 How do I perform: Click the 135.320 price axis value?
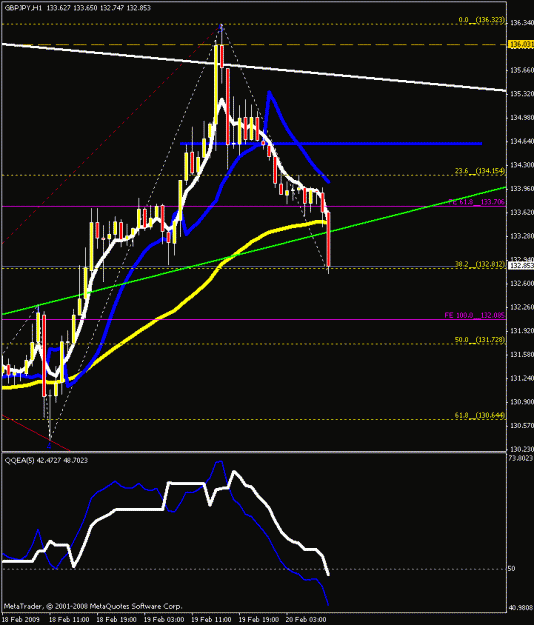tap(521, 94)
